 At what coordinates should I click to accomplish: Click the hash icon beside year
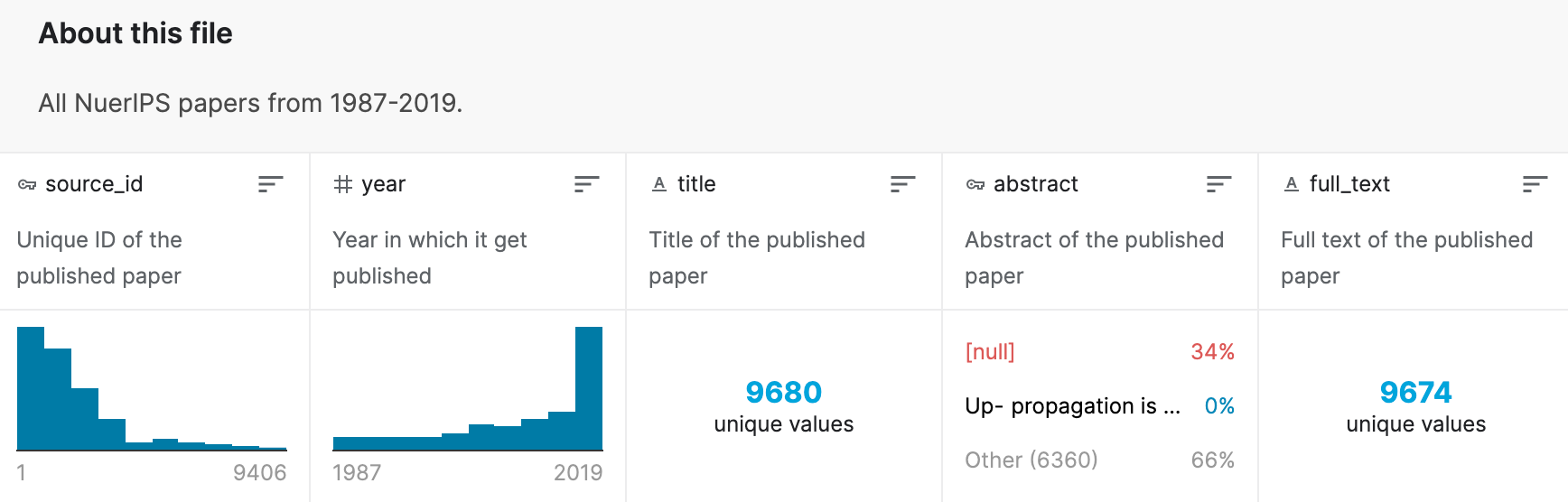[x=342, y=184]
